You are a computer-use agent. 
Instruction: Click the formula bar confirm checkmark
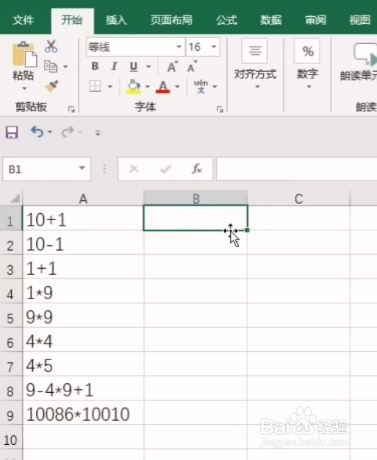(x=165, y=169)
